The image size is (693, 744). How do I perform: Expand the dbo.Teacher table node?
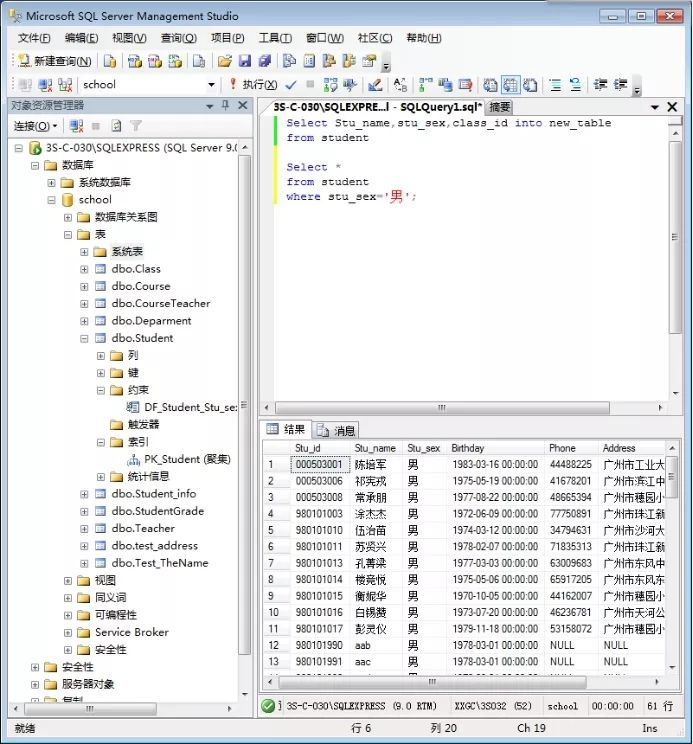click(84, 529)
